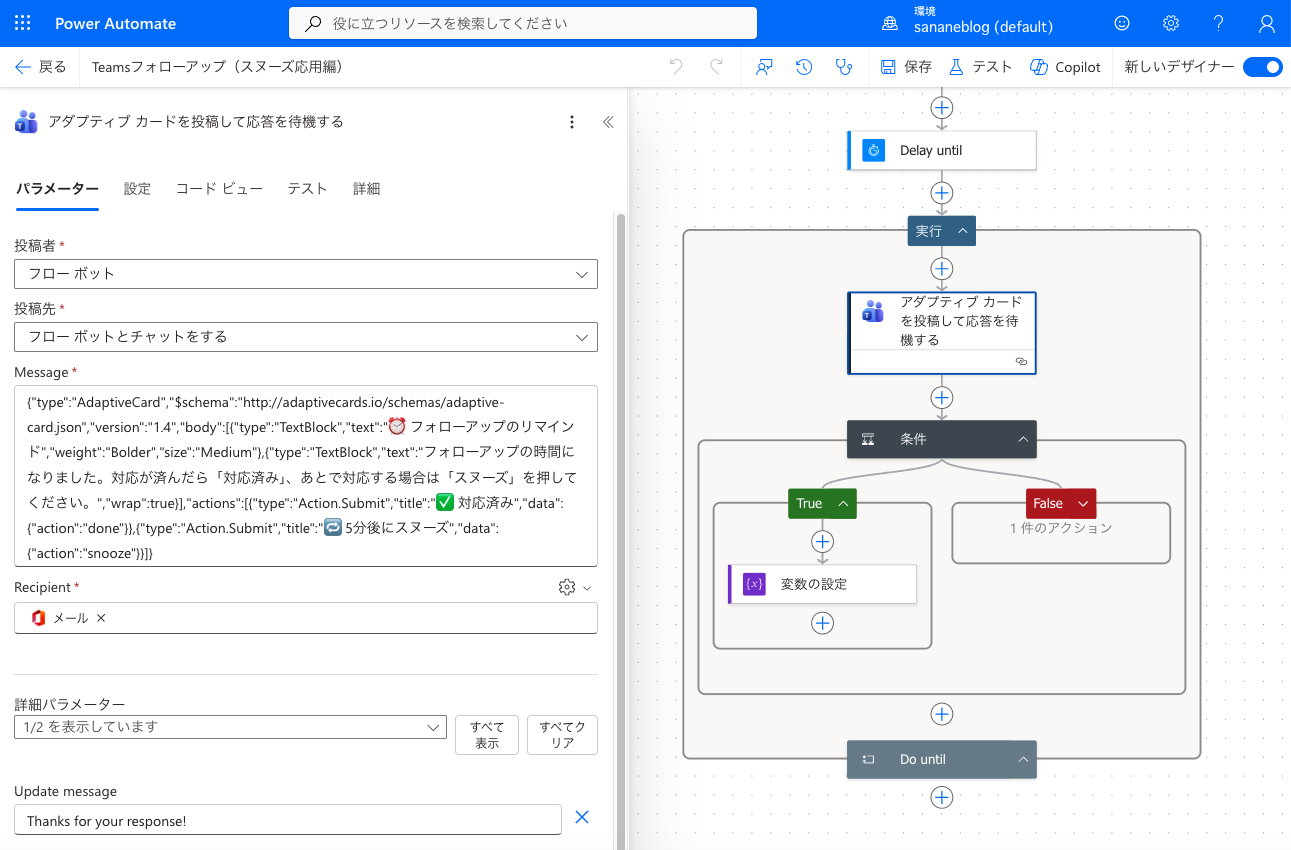Collapse the Do until block
This screenshot has width=1291, height=850.
pyautogui.click(x=1023, y=760)
